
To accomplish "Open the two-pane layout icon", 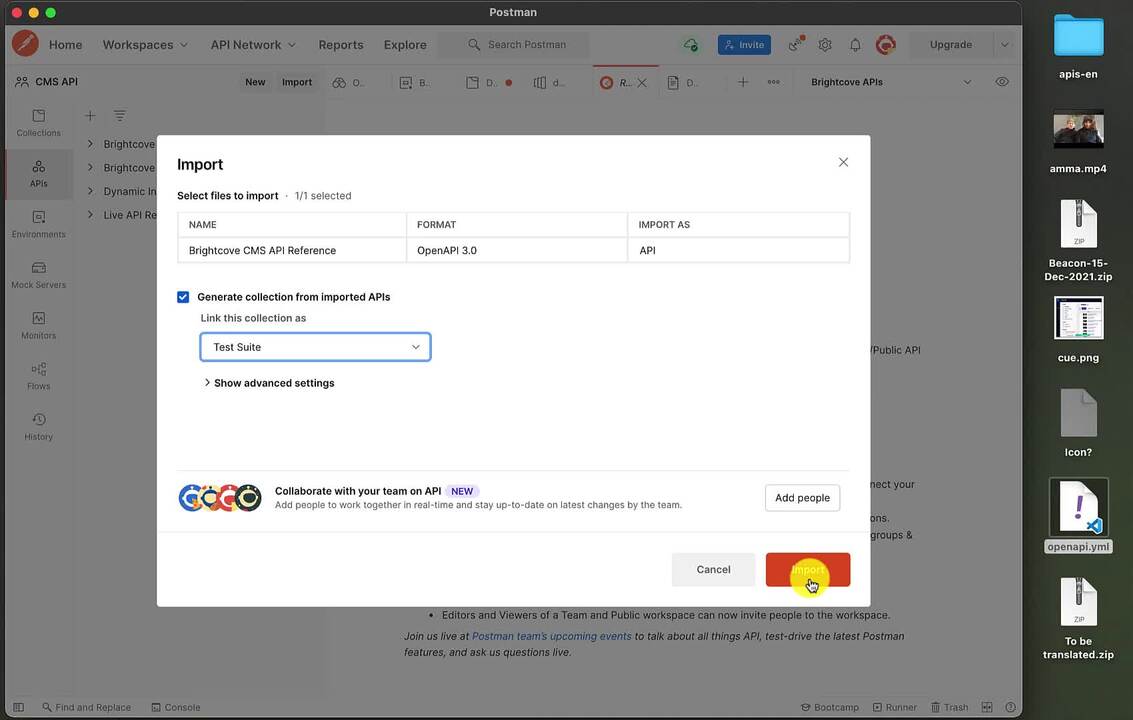I will coord(987,707).
